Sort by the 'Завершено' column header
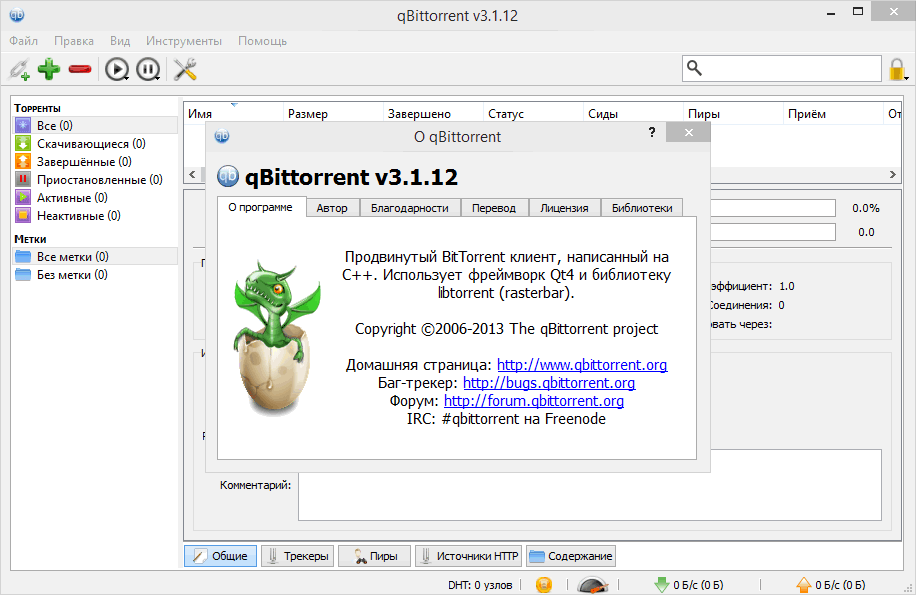 [433, 114]
